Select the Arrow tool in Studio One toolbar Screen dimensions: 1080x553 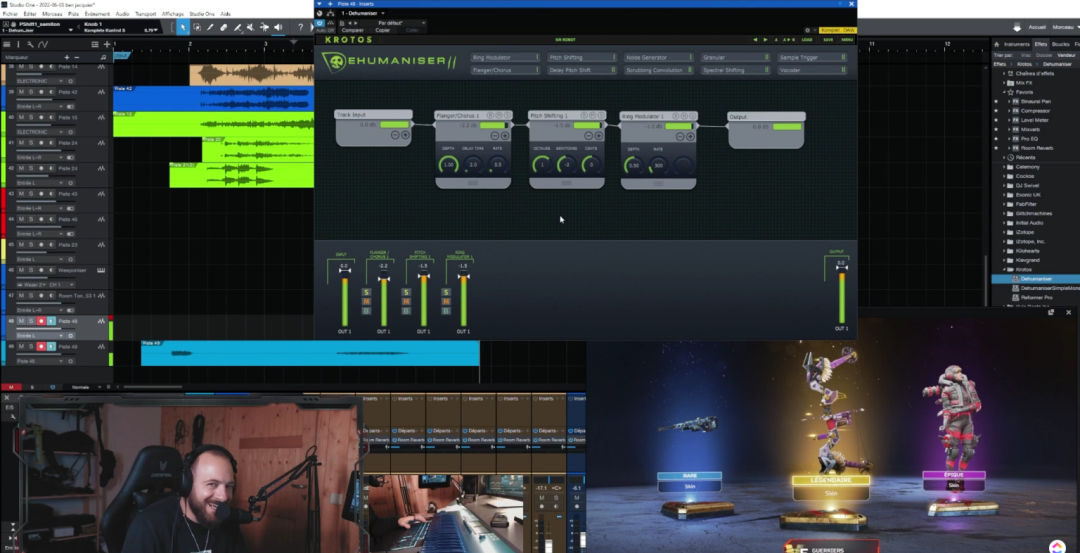tap(183, 27)
